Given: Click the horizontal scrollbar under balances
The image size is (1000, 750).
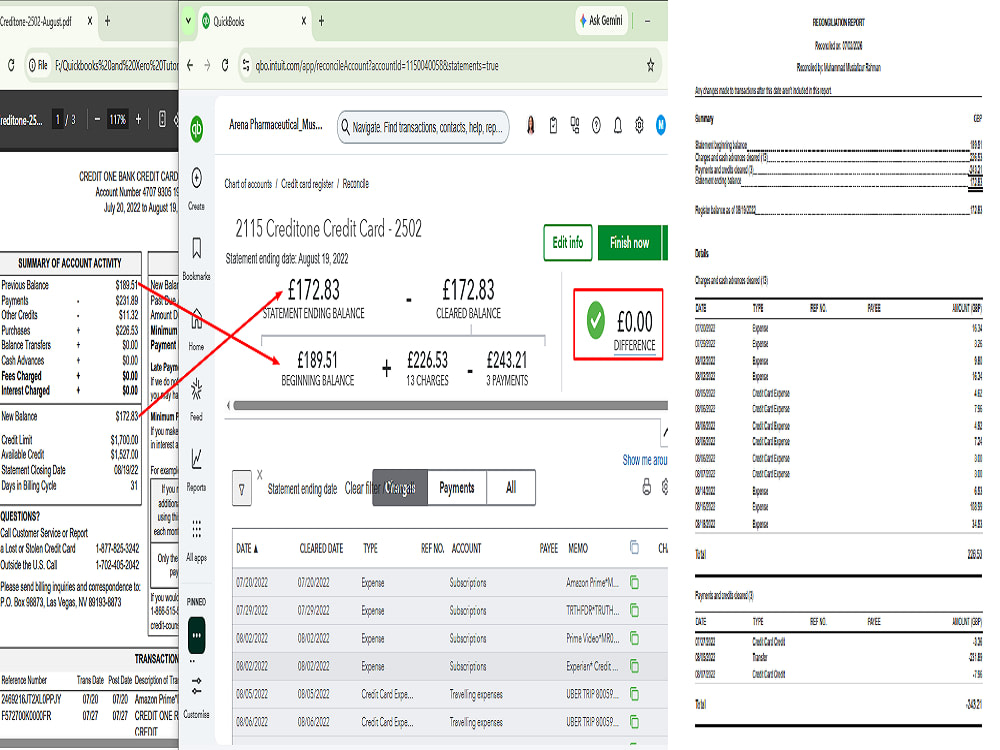Looking at the screenshot, I should (450, 406).
